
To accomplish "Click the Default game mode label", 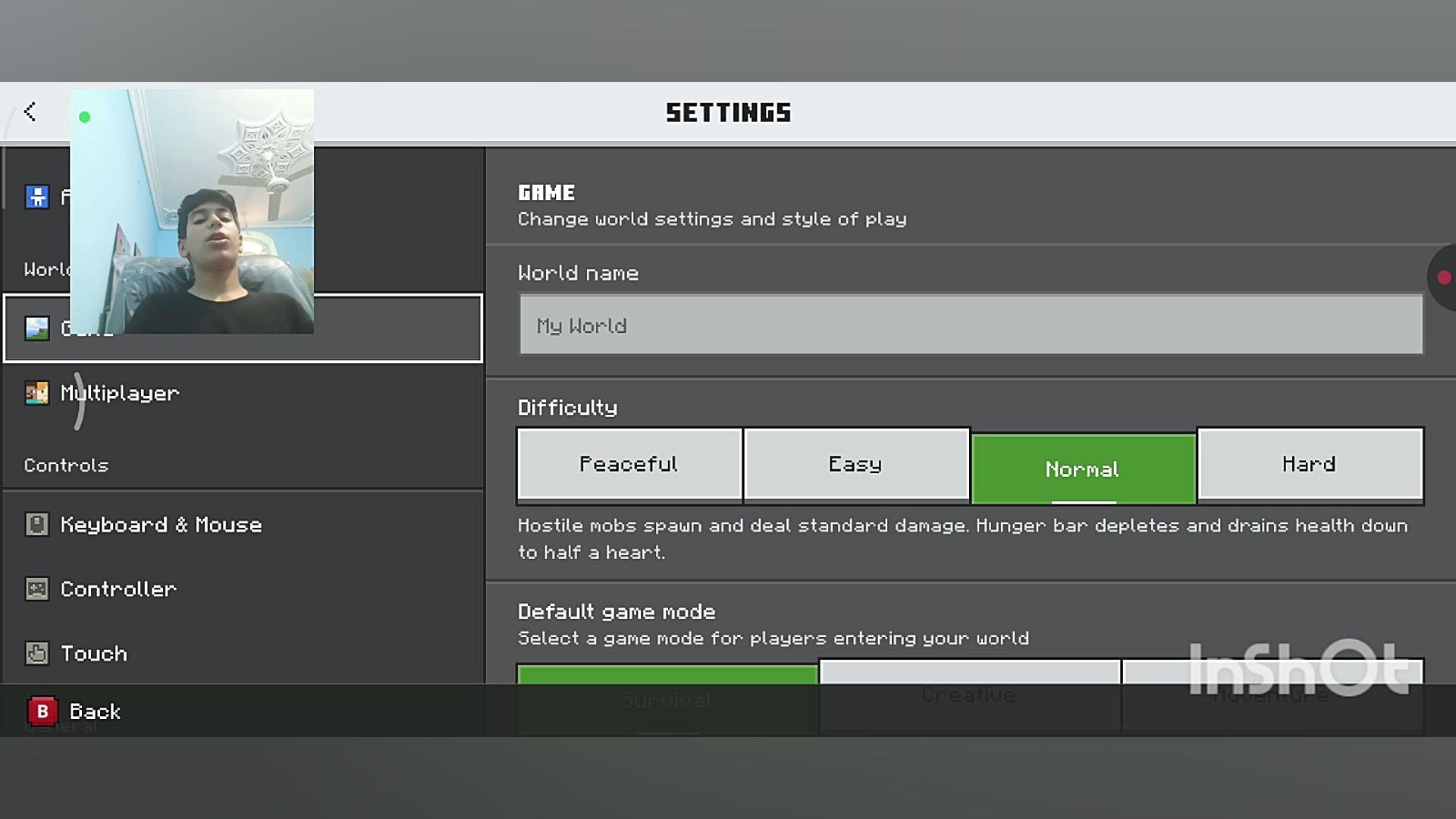I will (x=617, y=611).
